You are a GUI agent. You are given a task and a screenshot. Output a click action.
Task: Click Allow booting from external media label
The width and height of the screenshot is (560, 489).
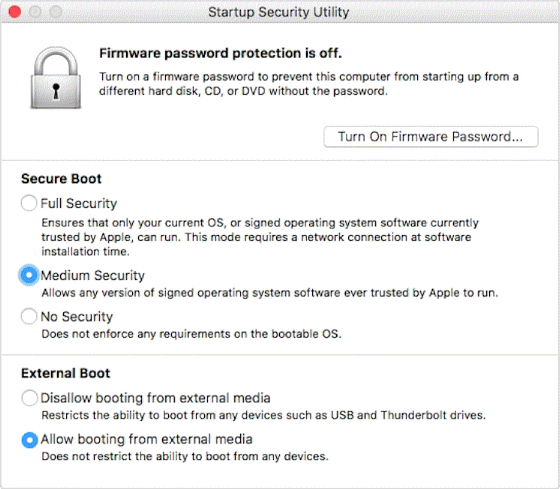pyautogui.click(x=147, y=439)
